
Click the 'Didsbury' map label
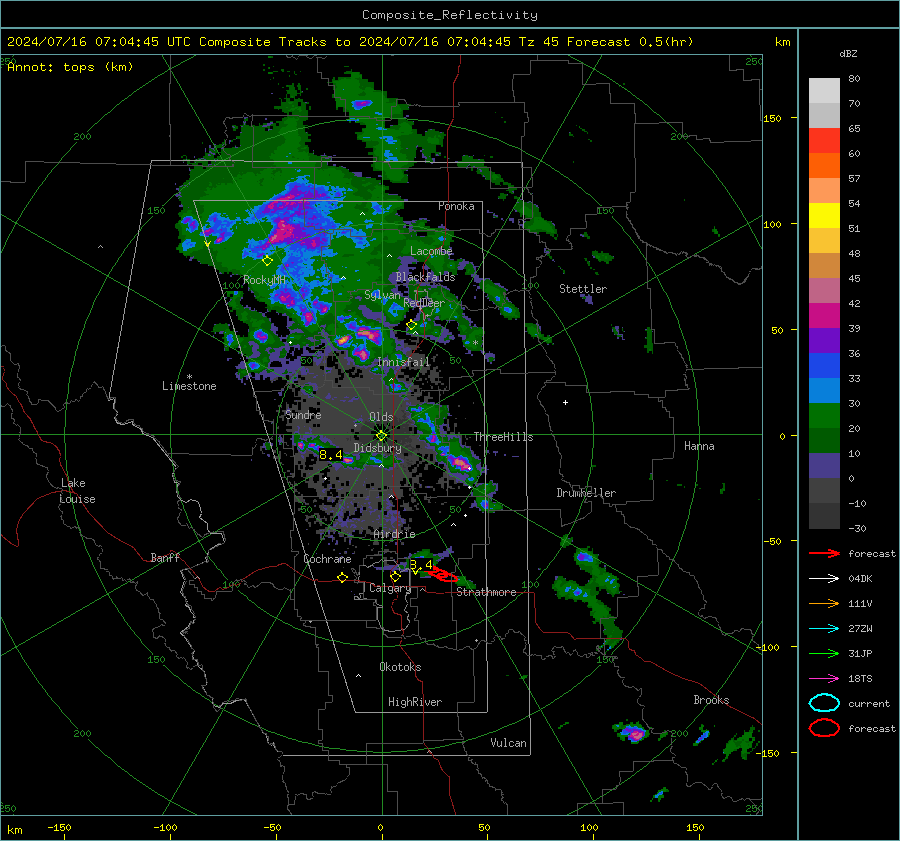pos(377,448)
